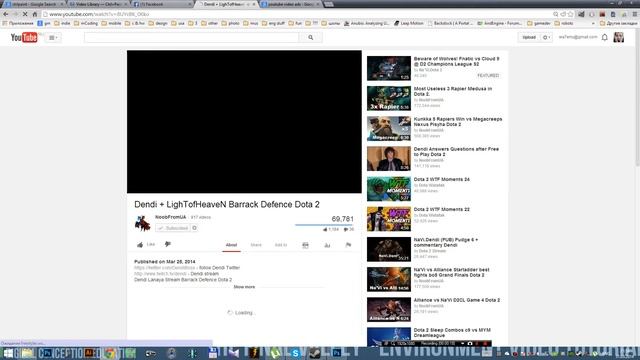Select the Share tab
Image resolution: width=640 pixels, height=360 pixels.
(x=256, y=245)
